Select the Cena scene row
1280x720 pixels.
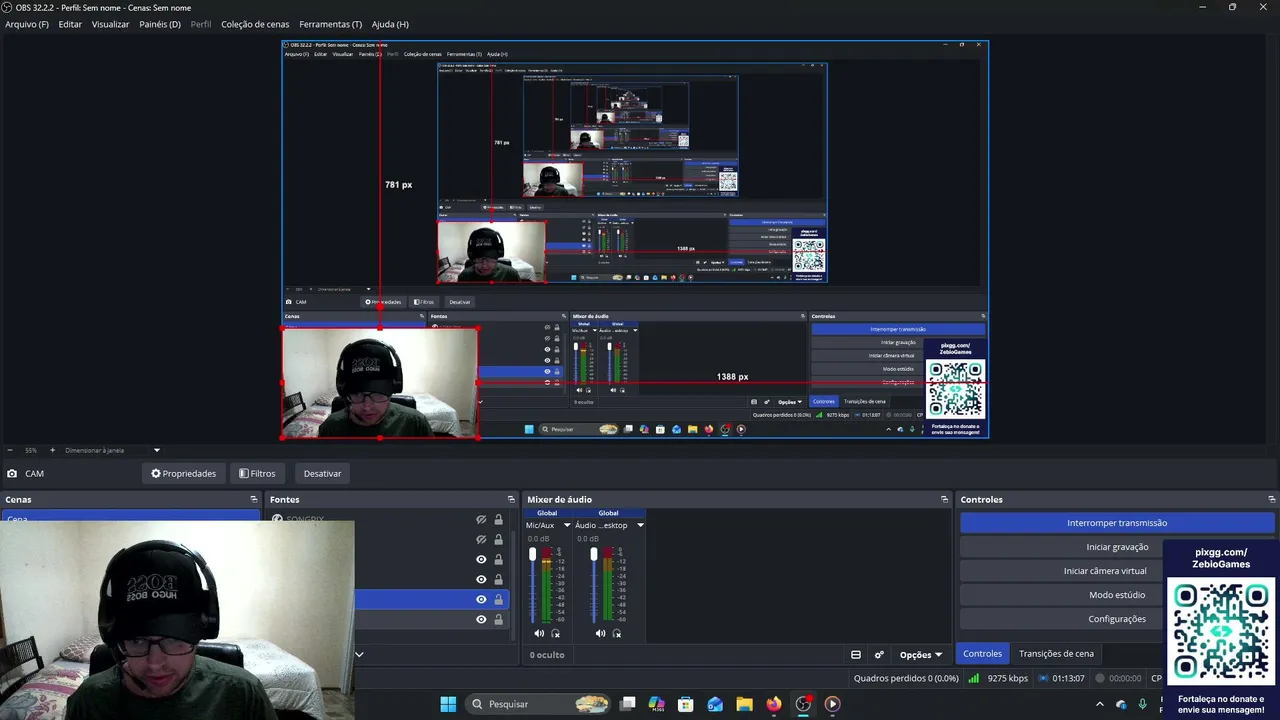130,517
